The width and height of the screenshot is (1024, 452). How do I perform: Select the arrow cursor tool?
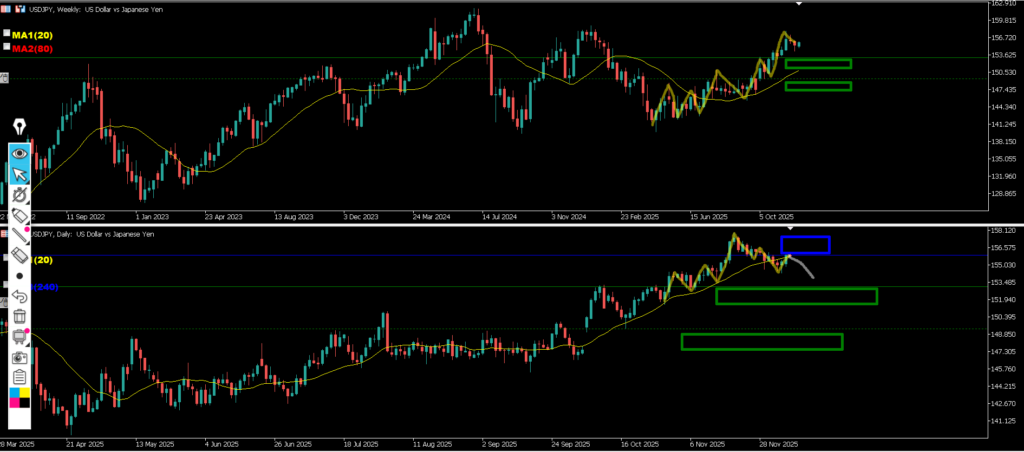(19, 175)
